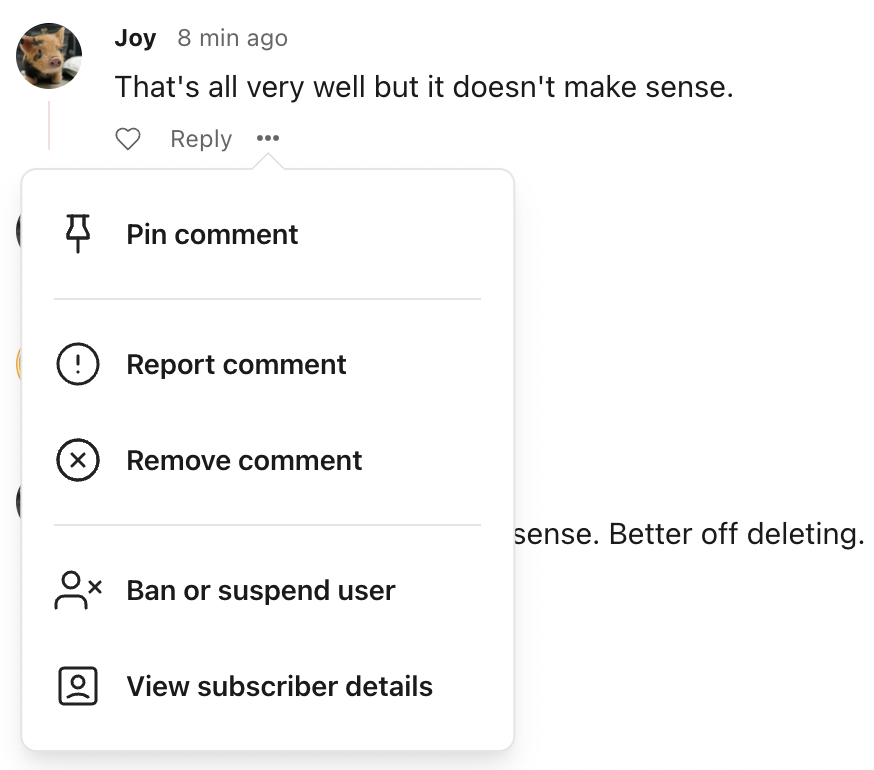874x770 pixels.
Task: Click the user-with-X ban icon
Action: tap(78, 590)
